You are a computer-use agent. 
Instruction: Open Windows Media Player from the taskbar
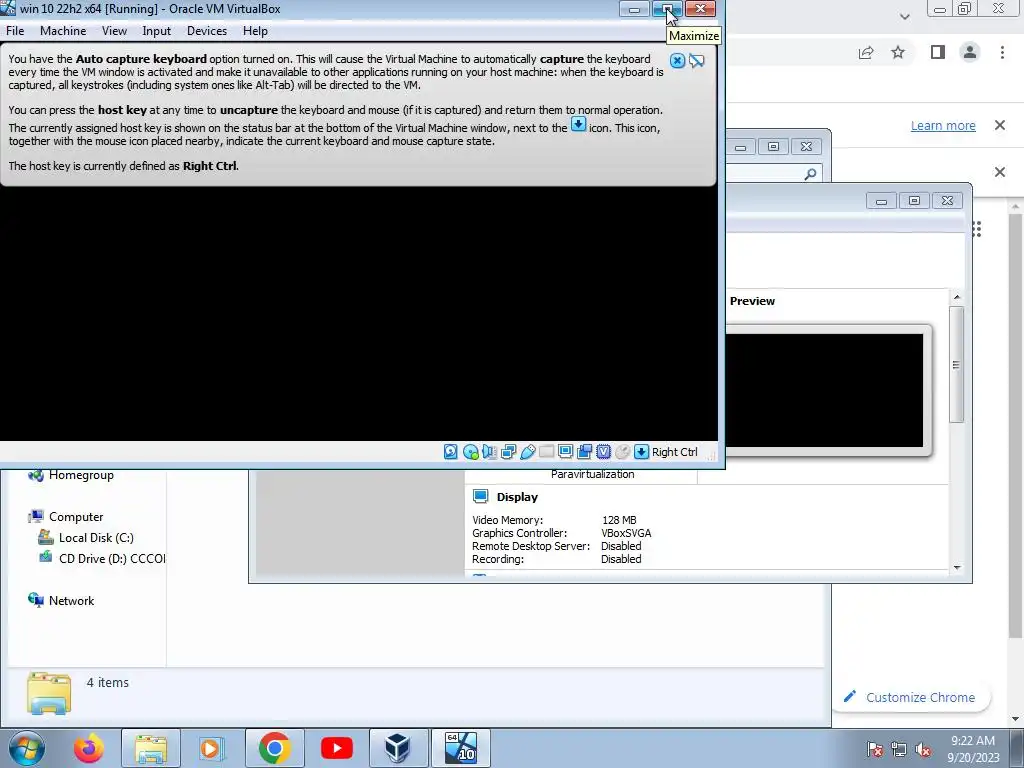[x=212, y=748]
